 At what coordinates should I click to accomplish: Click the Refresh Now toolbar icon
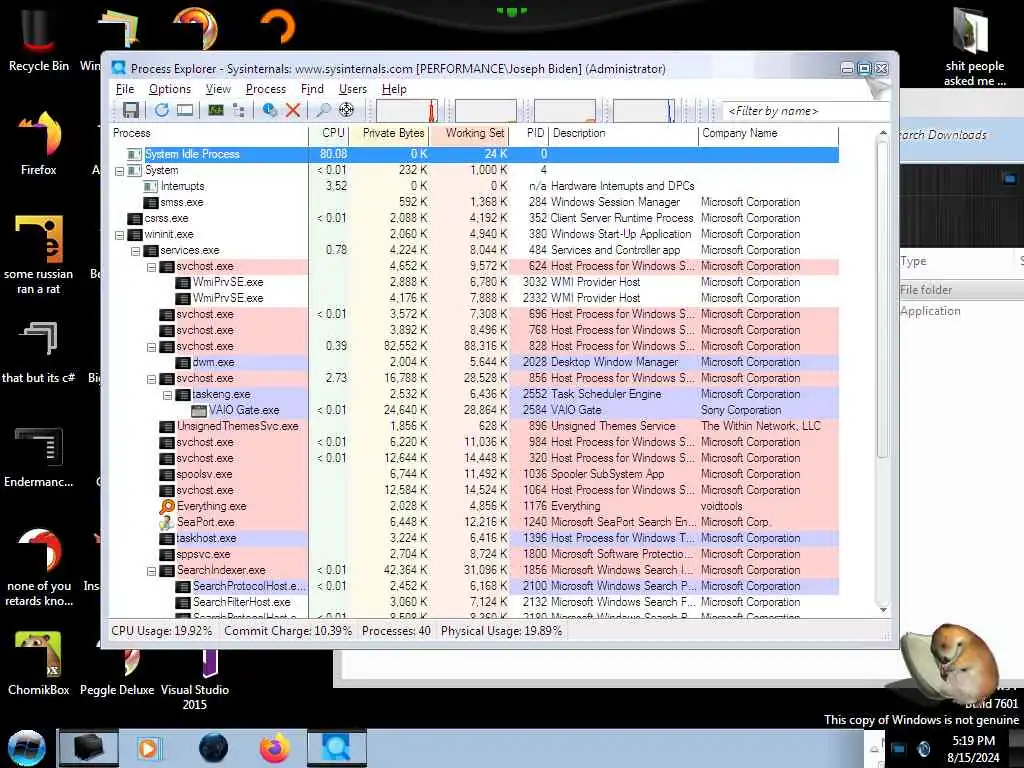coord(161,110)
